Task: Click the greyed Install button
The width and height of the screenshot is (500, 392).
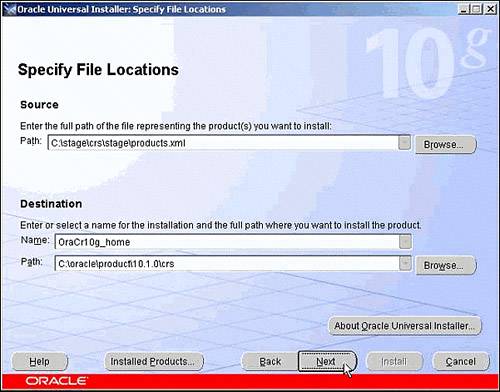Action: 394,361
